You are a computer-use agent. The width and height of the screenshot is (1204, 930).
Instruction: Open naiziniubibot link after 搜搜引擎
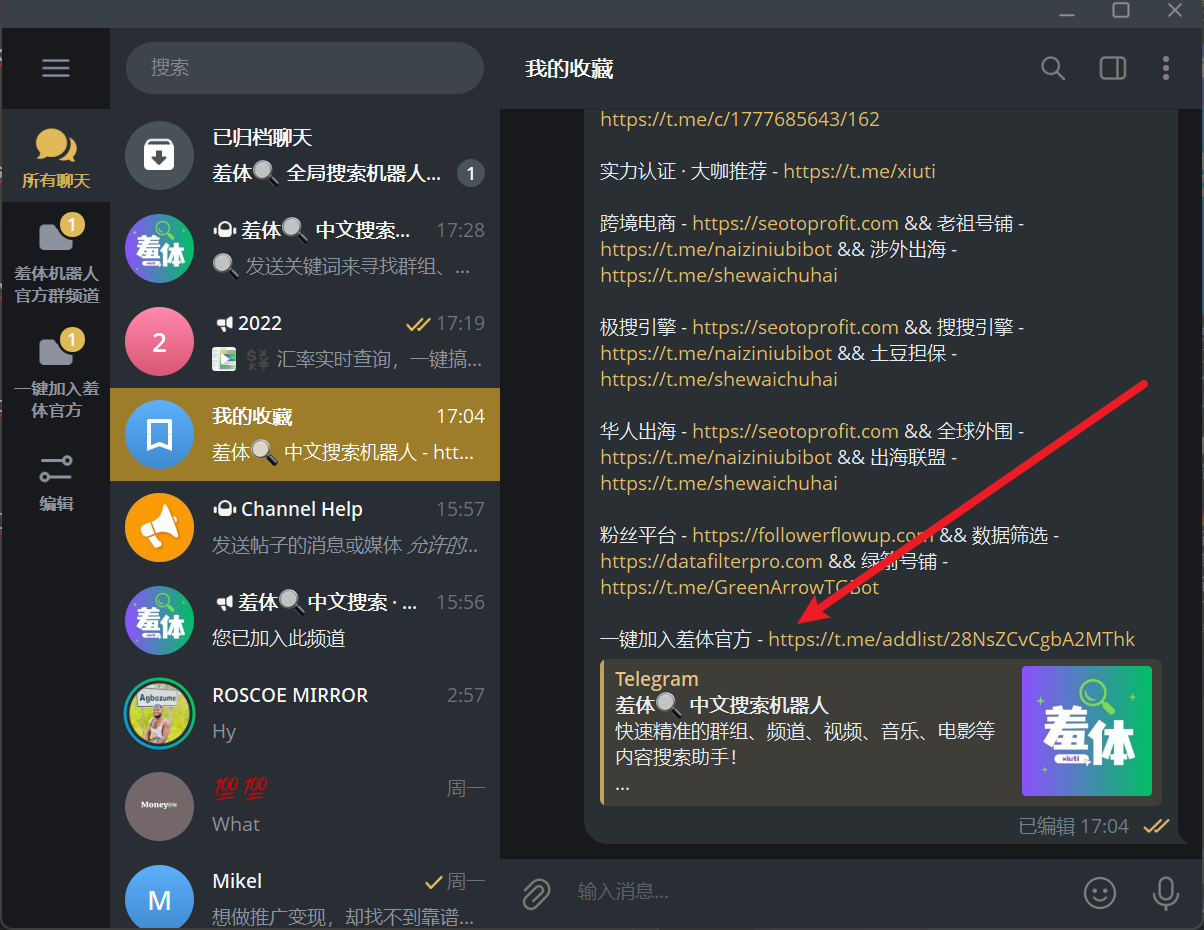click(x=716, y=353)
